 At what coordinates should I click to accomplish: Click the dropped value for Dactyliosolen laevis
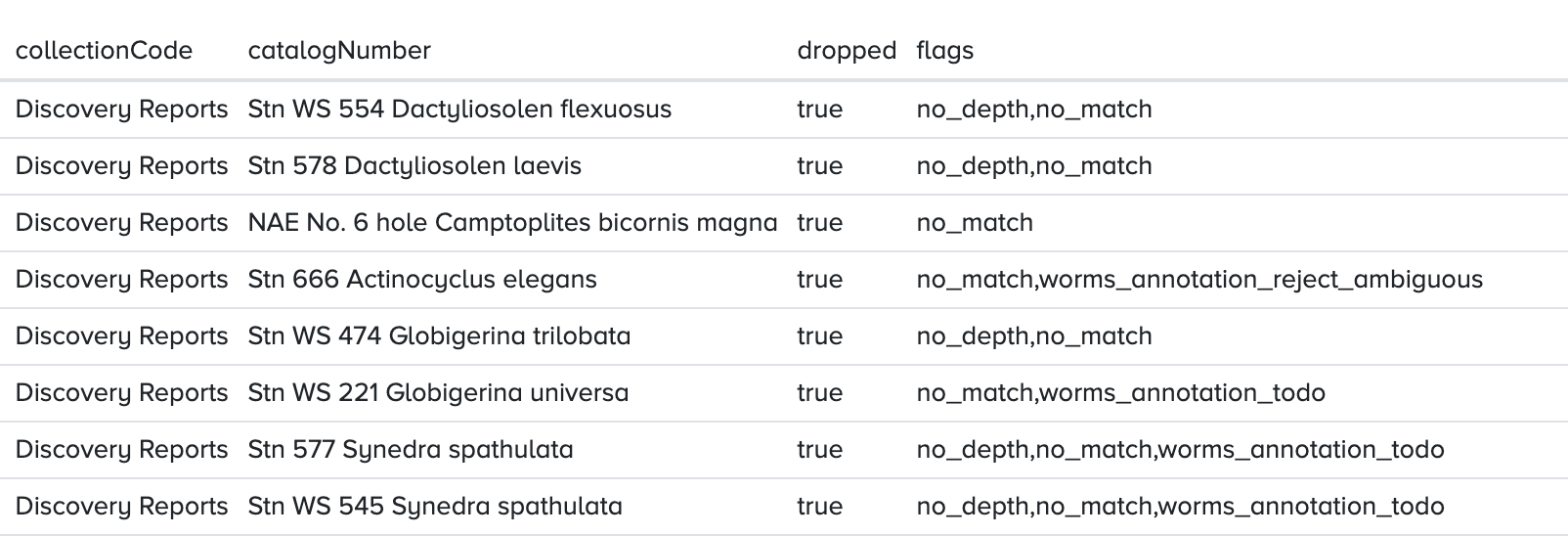[x=820, y=165]
